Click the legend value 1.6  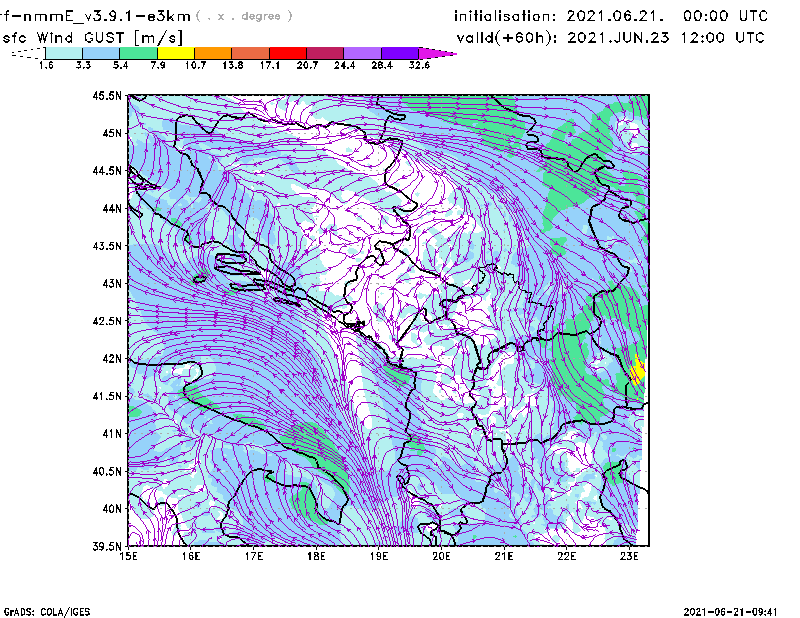46,65
